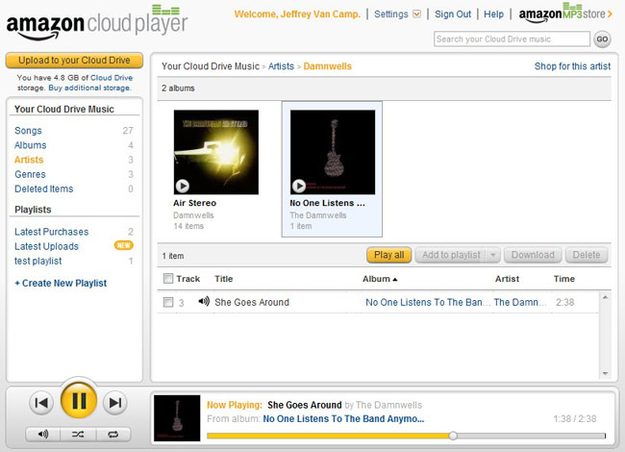
Task: Click the track list scrollbar down arrow
Action: pos(605,373)
